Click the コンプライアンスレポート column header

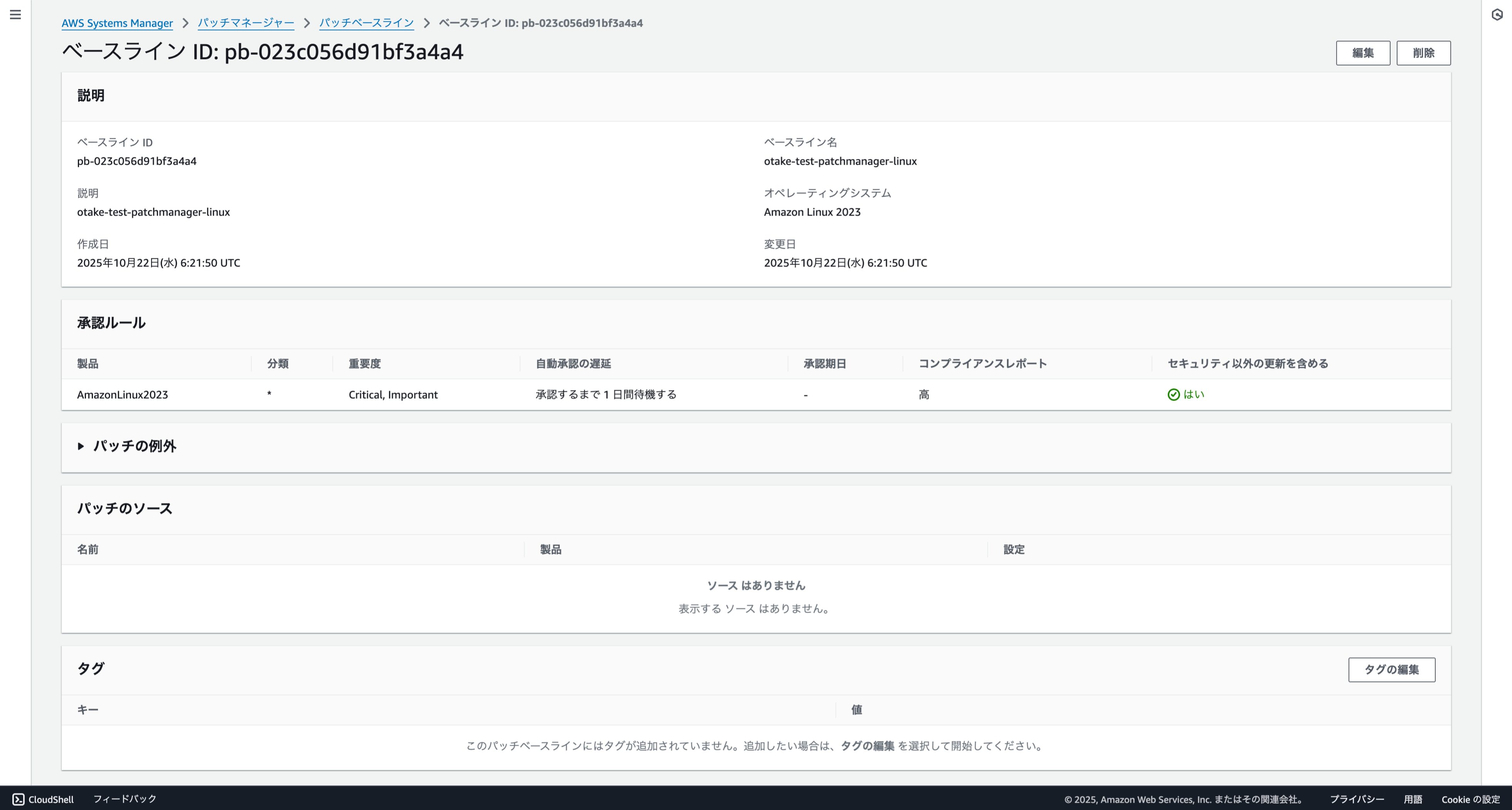(982, 364)
